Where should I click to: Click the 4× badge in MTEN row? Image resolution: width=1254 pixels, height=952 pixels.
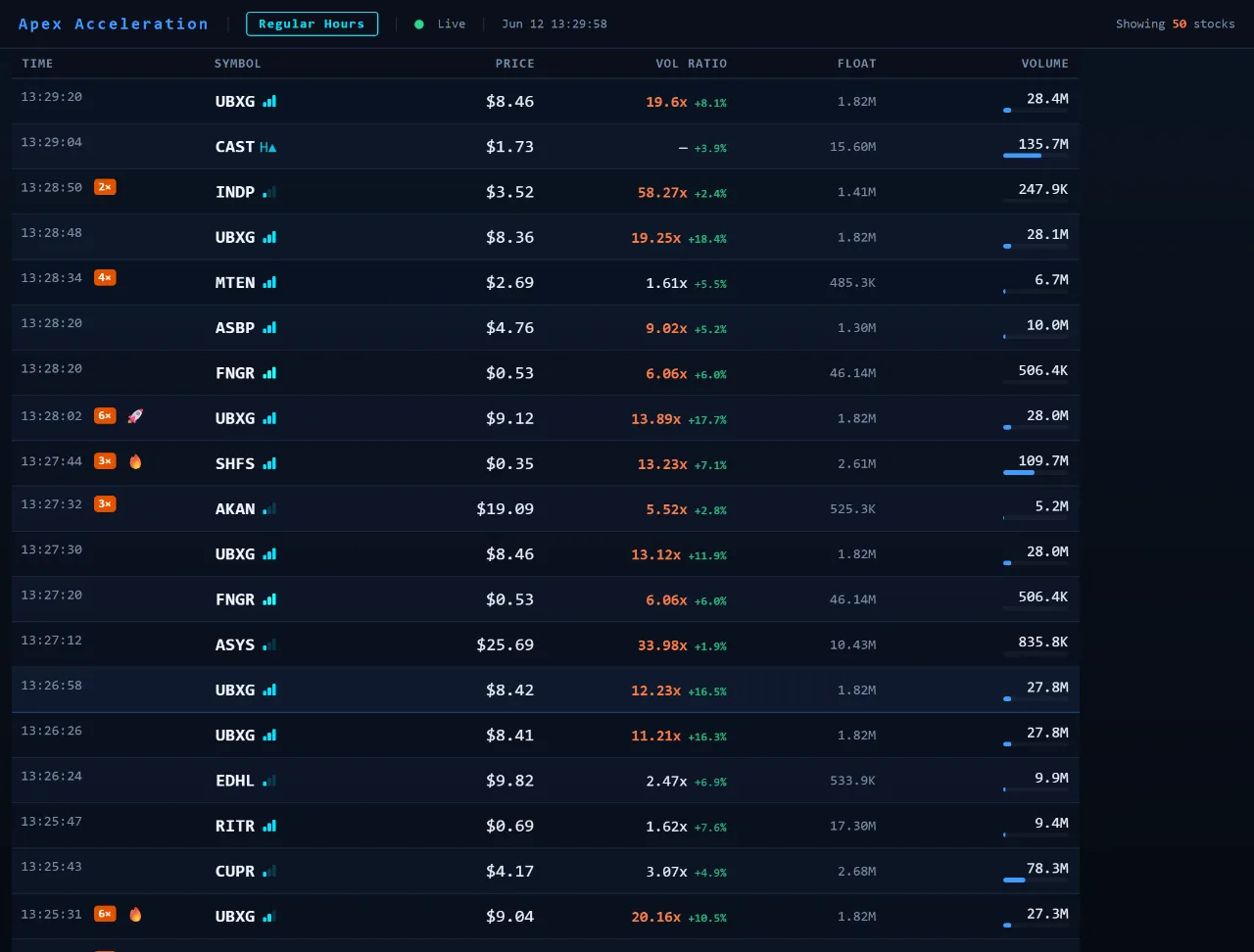pyautogui.click(x=105, y=277)
